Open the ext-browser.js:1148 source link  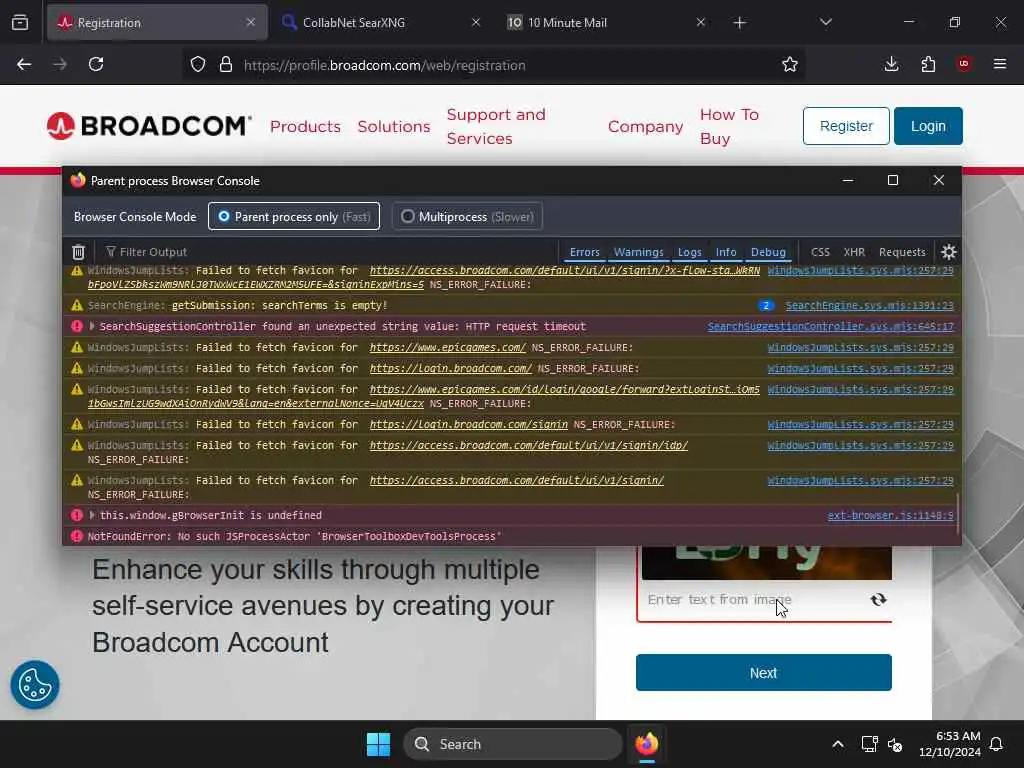(x=890, y=515)
